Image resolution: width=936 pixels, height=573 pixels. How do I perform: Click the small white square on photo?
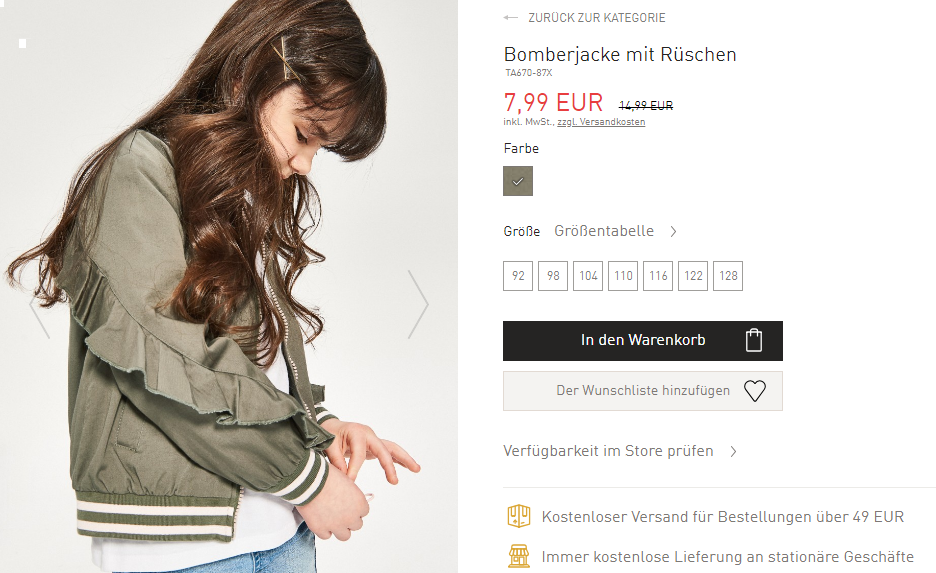(x=23, y=43)
